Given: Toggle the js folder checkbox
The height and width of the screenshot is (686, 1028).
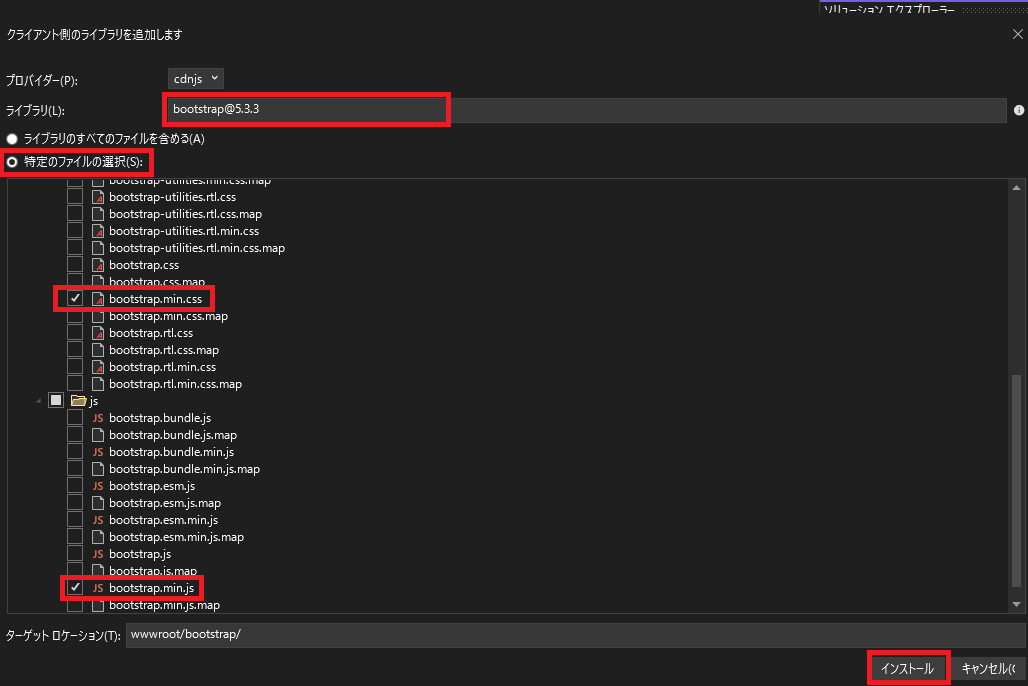Looking at the screenshot, I should coord(56,401).
